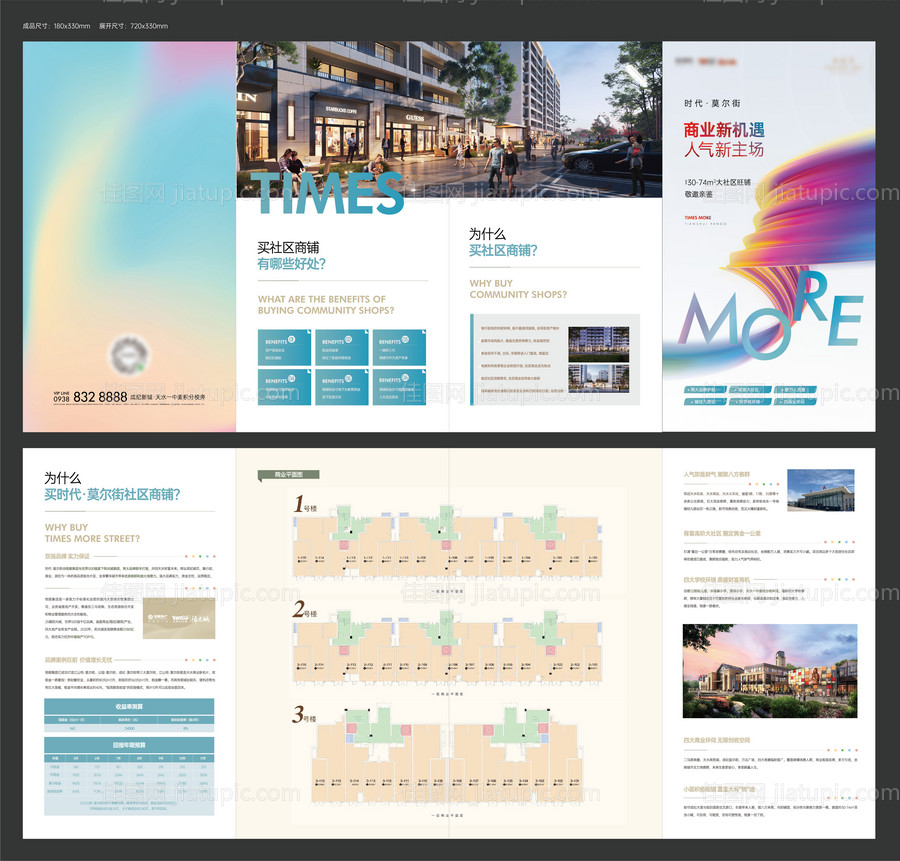
Task: Click the train station building photo
Action: [x=821, y=490]
